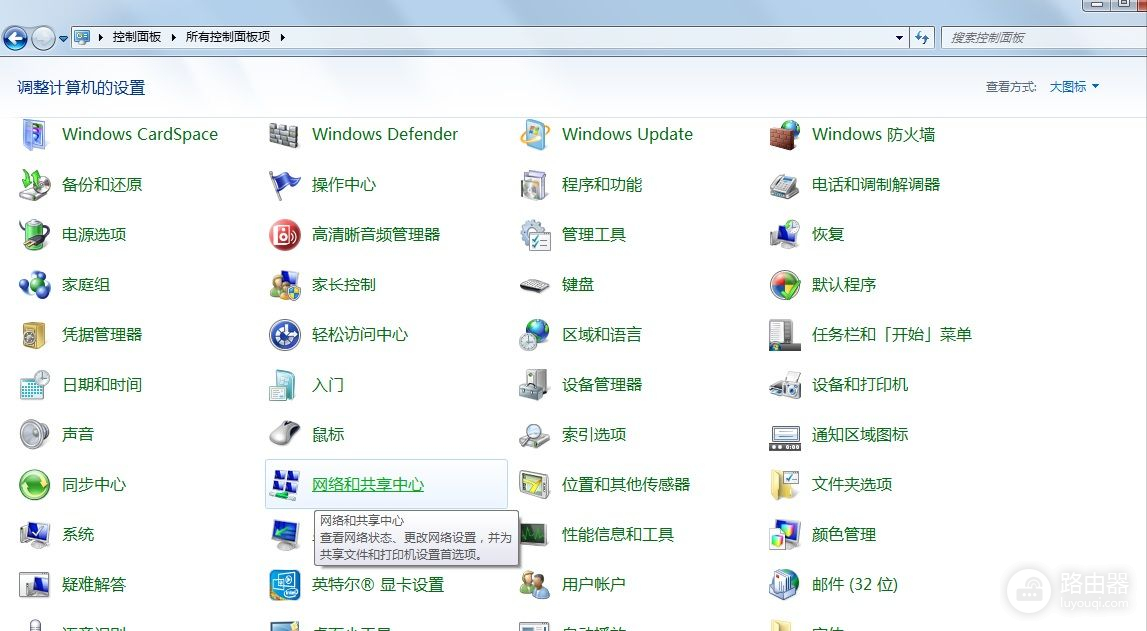
Task: Click the 控制面板 breadcrumb segment
Action: click(137, 37)
